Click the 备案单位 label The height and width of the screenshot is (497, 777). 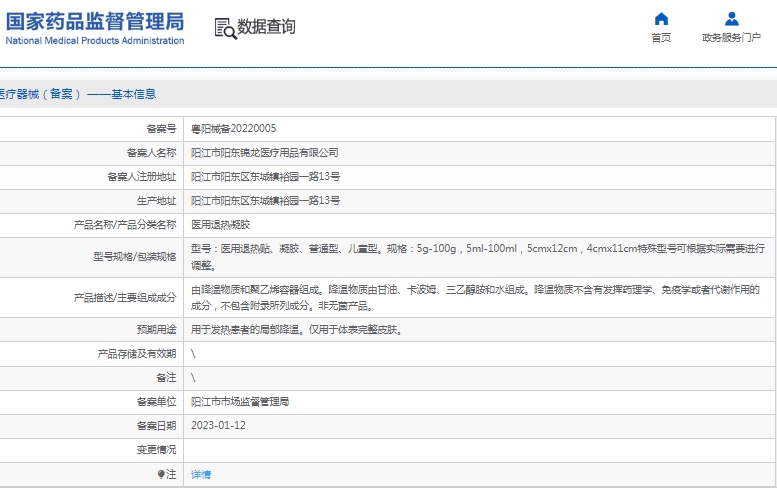point(157,402)
